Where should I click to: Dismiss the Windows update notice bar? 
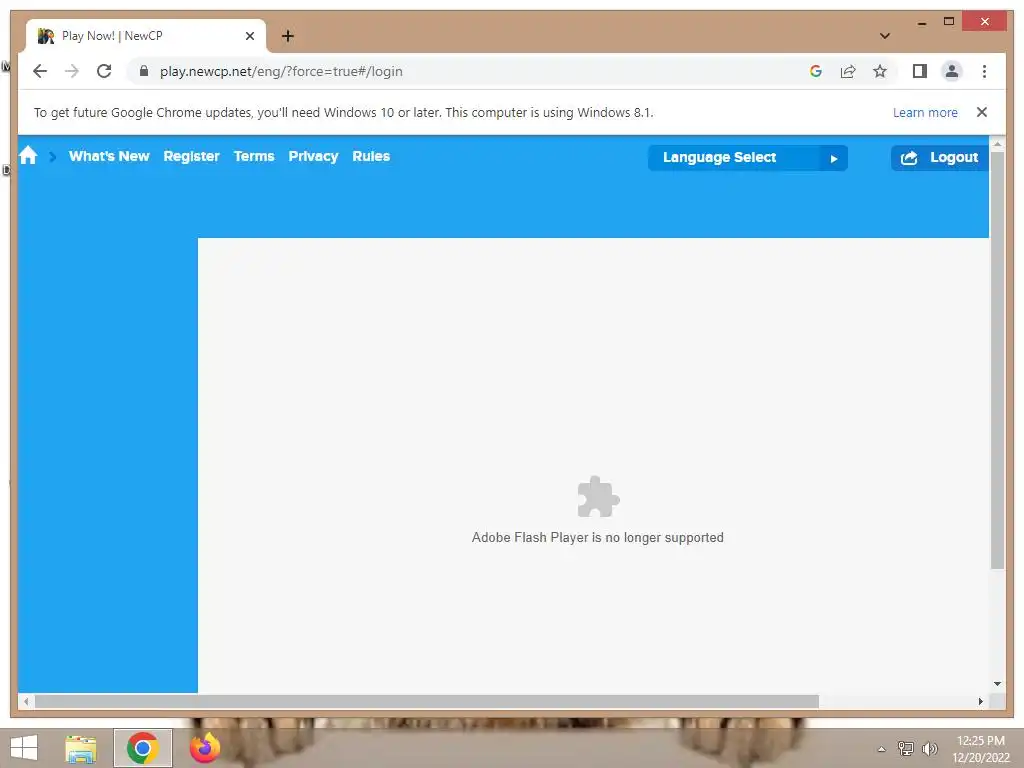pyautogui.click(x=982, y=112)
